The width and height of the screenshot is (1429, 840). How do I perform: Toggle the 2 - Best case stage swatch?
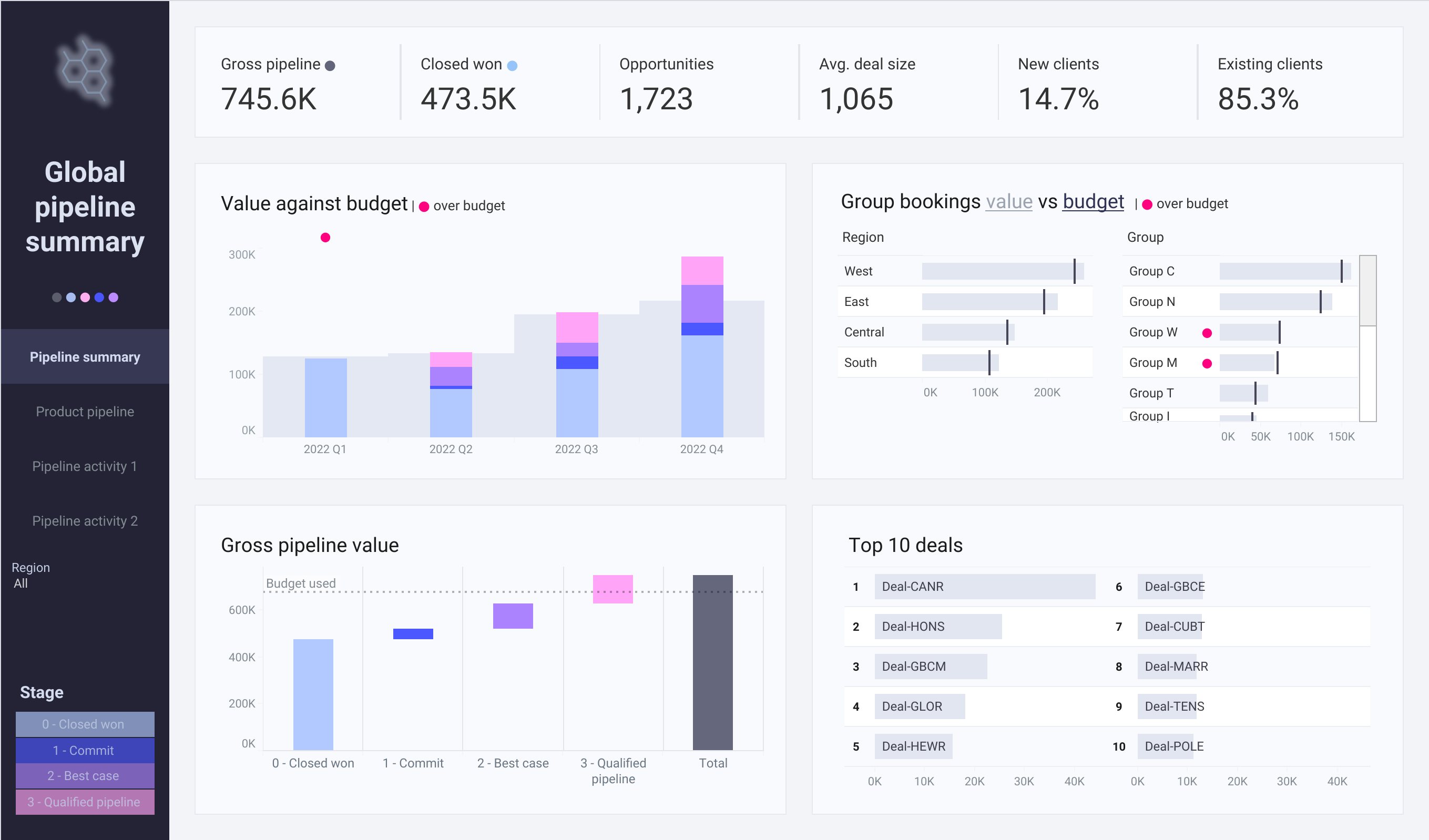(x=85, y=776)
